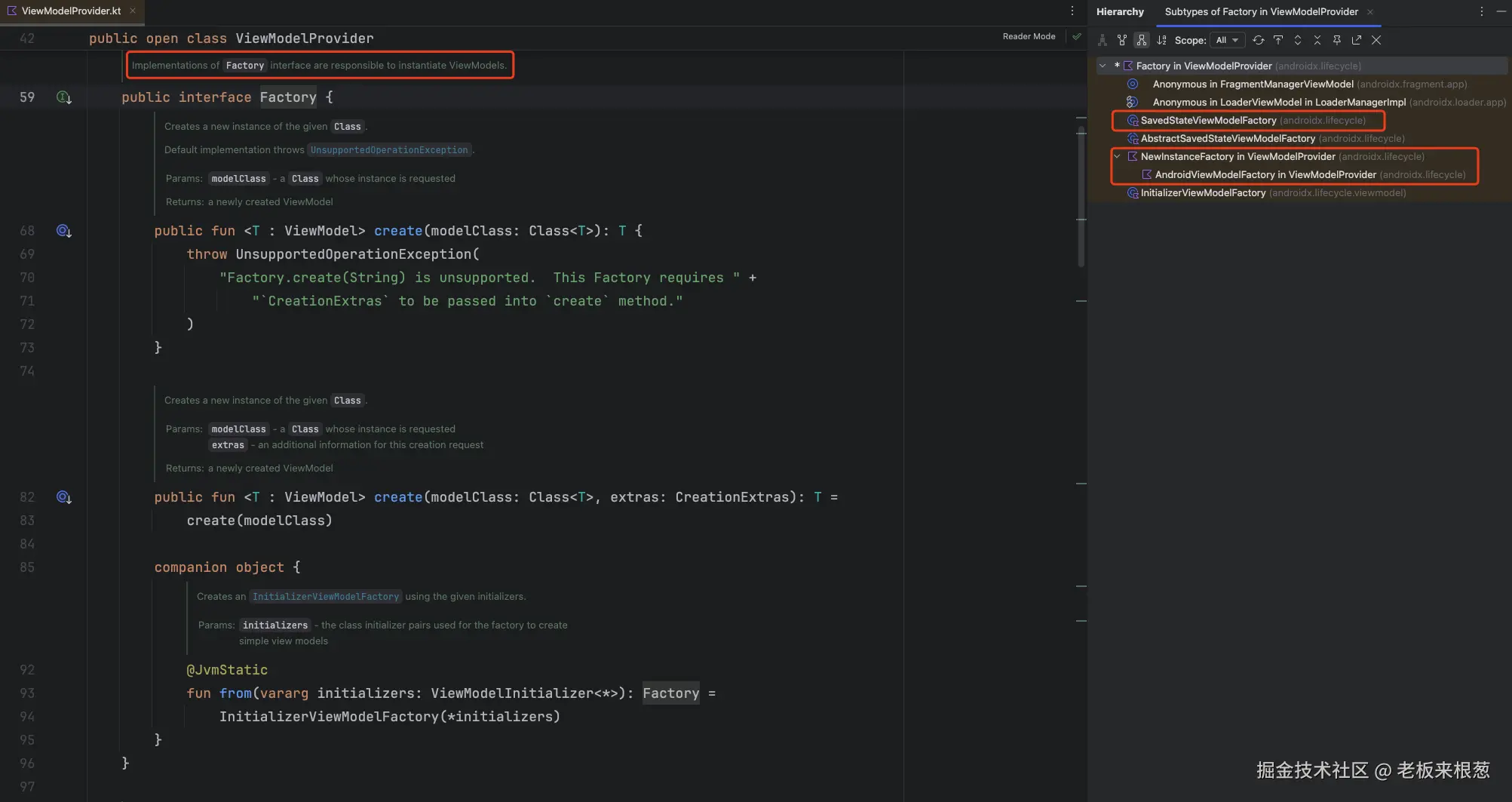
Task: Click the gutter override icon on line 82
Action: pyautogui.click(x=64, y=497)
